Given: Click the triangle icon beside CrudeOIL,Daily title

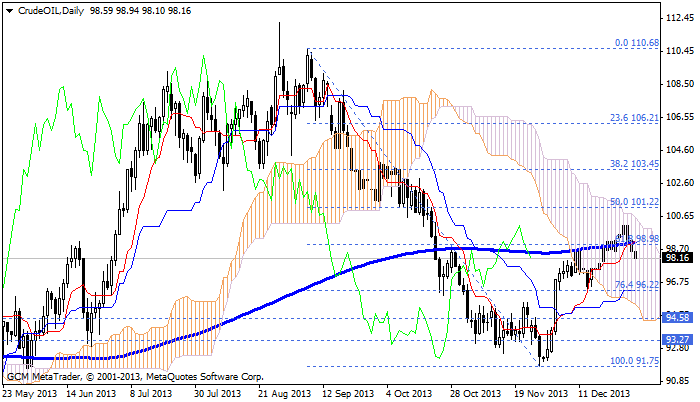Looking at the screenshot, I should click(x=7, y=8).
